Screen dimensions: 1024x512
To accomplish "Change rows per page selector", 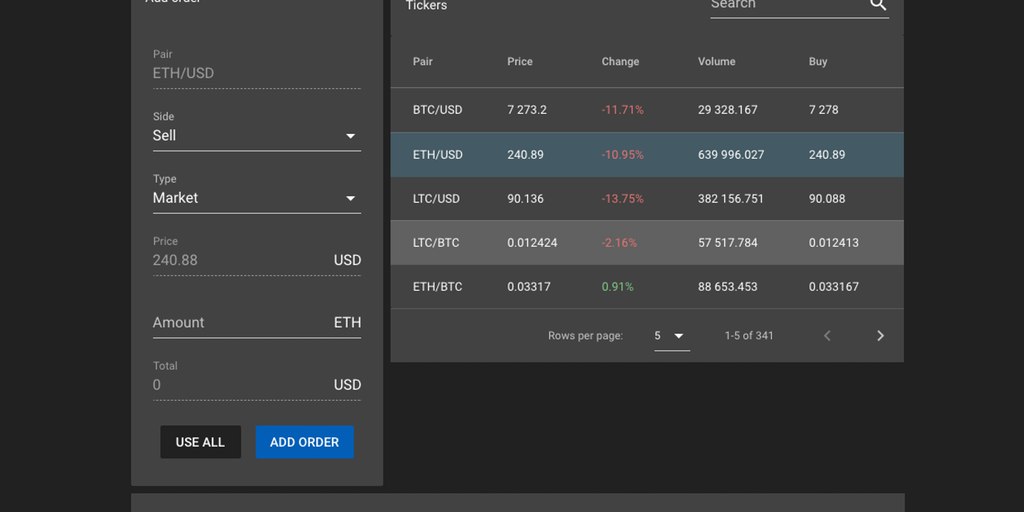I will [672, 336].
